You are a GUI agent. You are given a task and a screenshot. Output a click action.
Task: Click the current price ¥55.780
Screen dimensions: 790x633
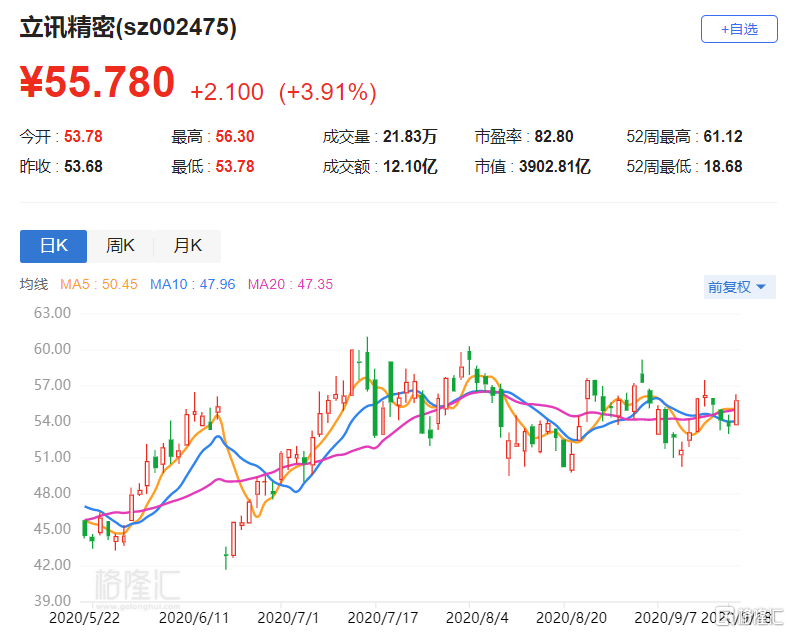click(x=97, y=82)
